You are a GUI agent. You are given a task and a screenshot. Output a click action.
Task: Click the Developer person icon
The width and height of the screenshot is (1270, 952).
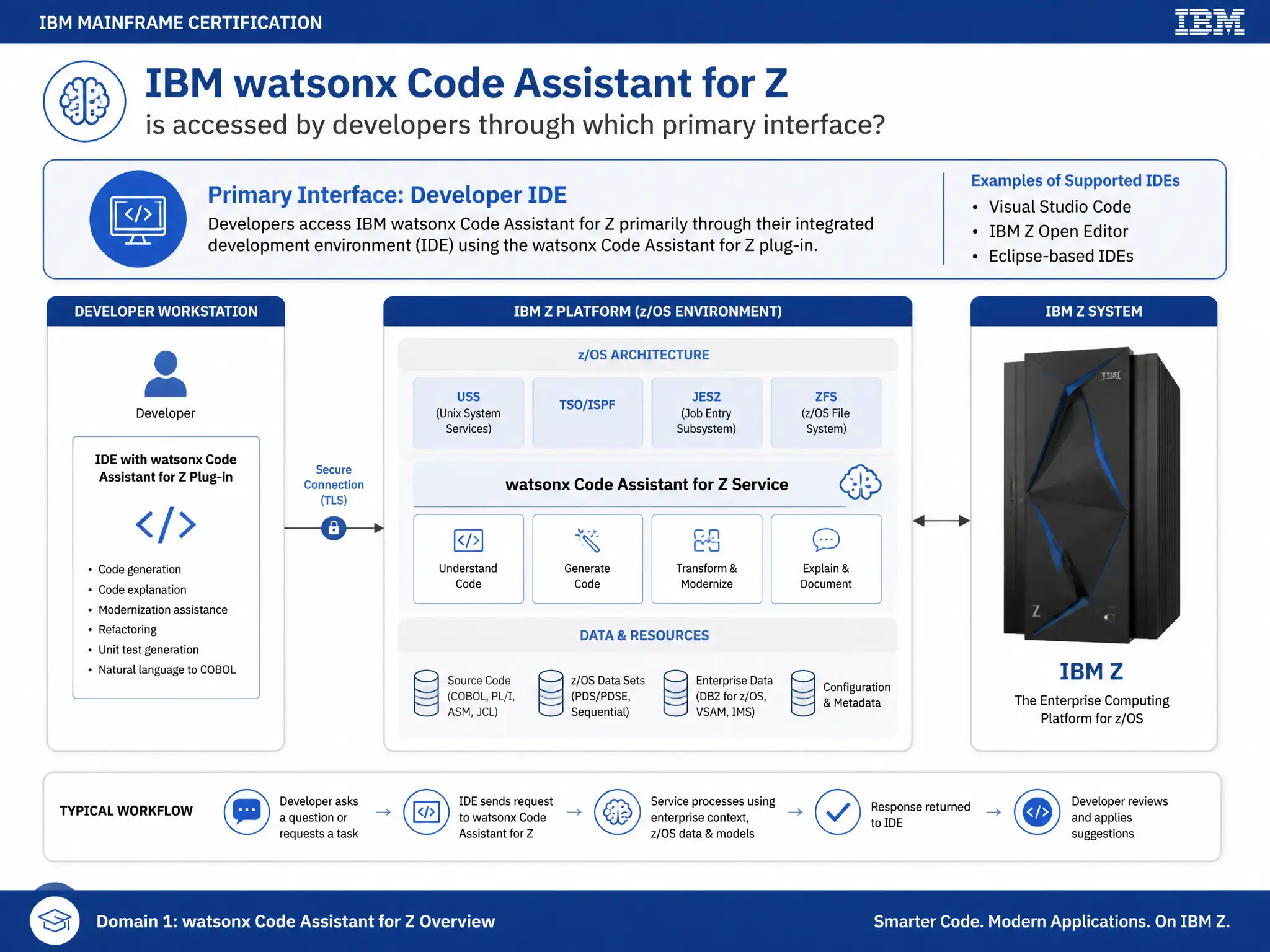pyautogui.click(x=166, y=373)
